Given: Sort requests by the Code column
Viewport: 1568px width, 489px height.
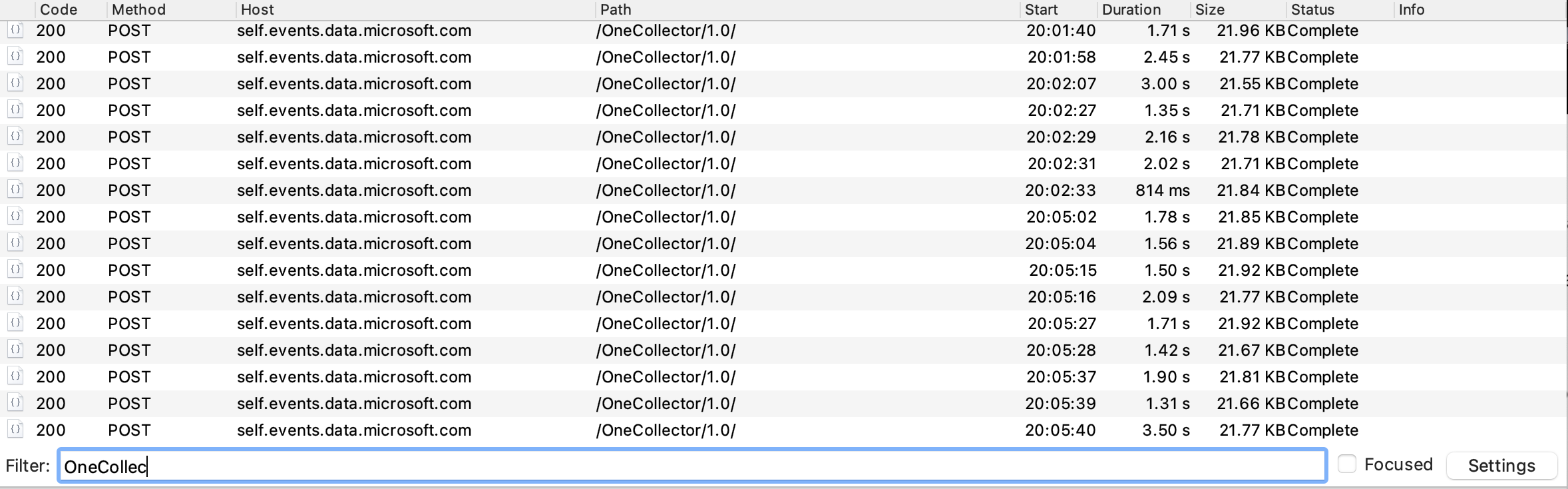Looking at the screenshot, I should [x=58, y=9].
